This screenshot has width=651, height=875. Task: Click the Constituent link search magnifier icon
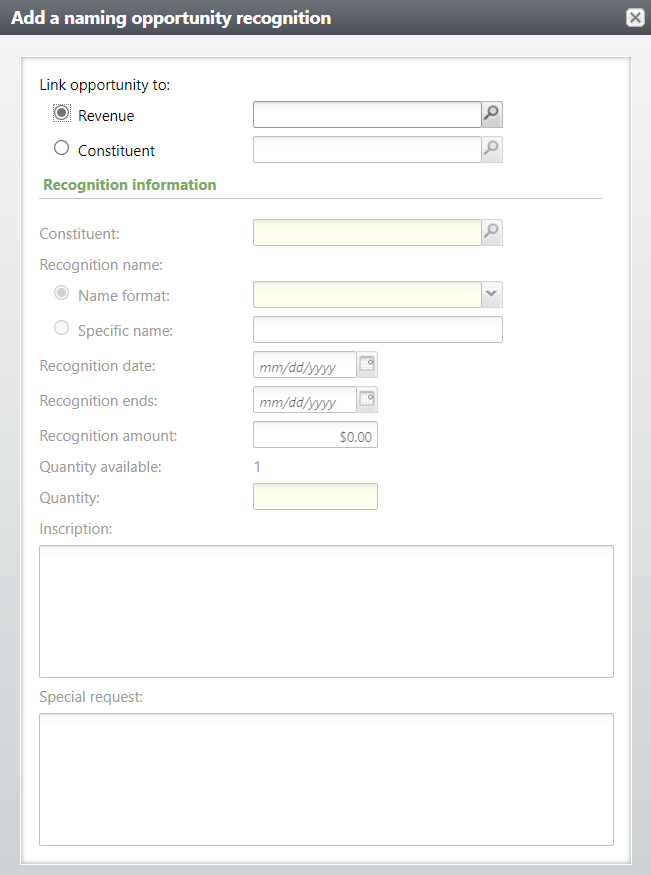point(492,150)
